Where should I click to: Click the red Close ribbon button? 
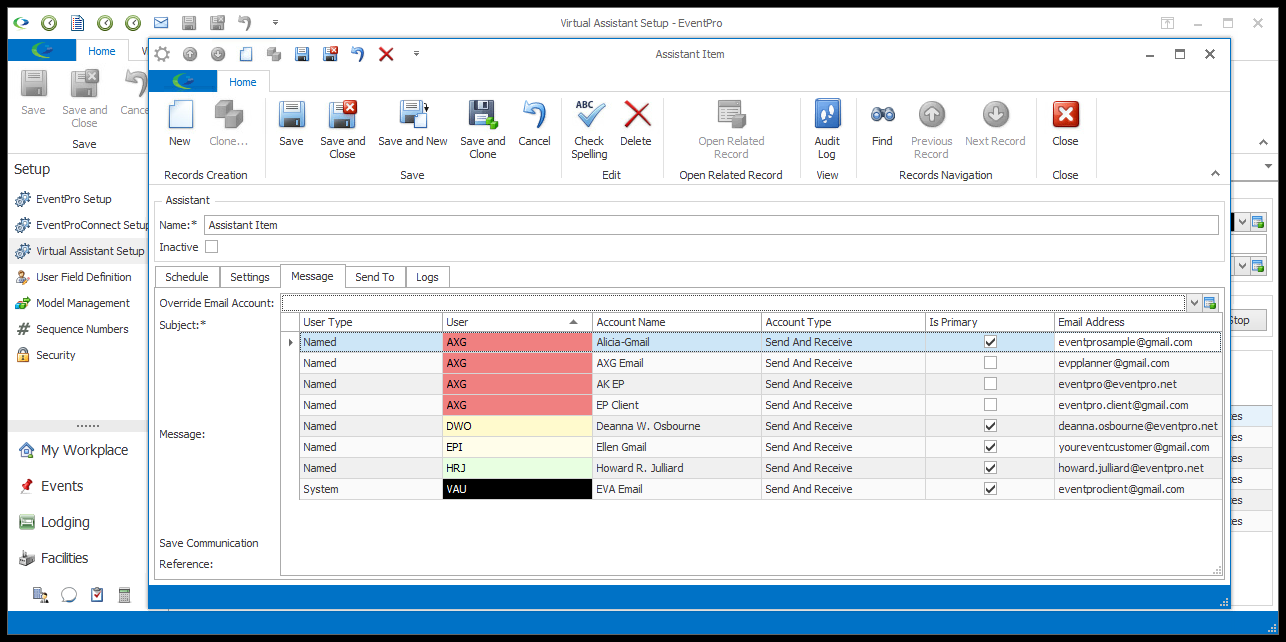[x=1066, y=123]
